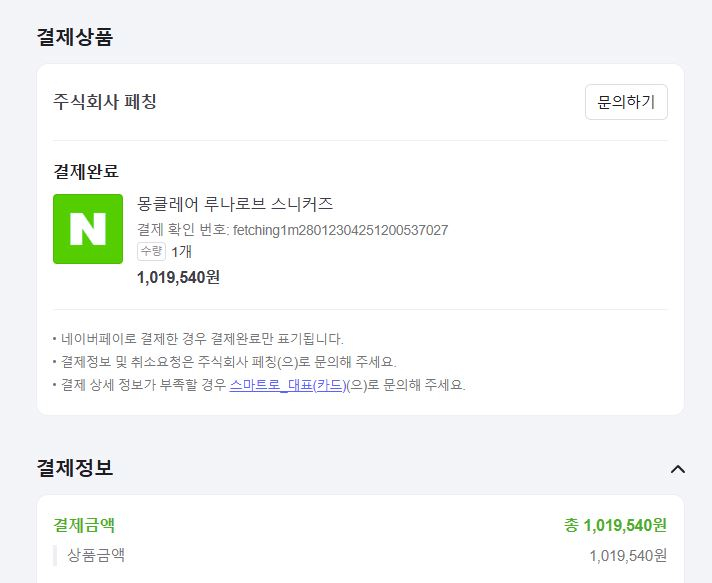The image size is (712, 583).
Task: Select the 상품금액 row label
Action: [x=96, y=555]
